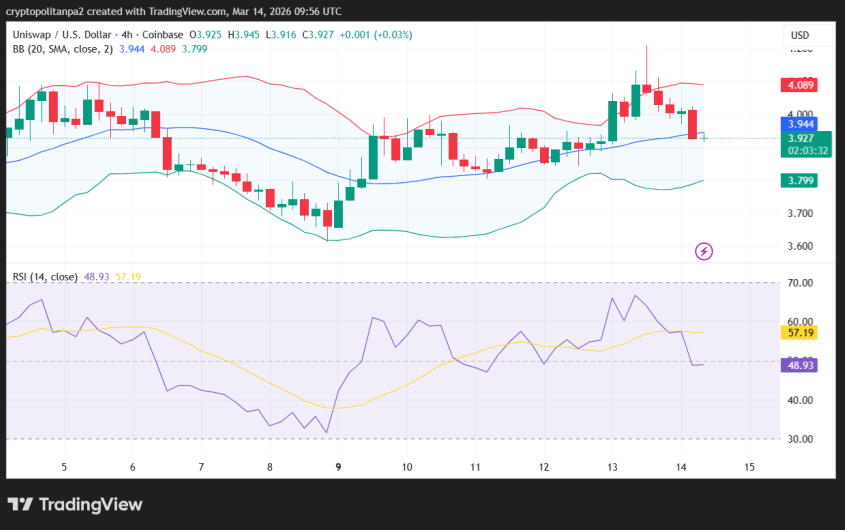Image resolution: width=845 pixels, height=530 pixels.
Task: Click the 40.00 RSI axis label
Action: click(x=800, y=401)
